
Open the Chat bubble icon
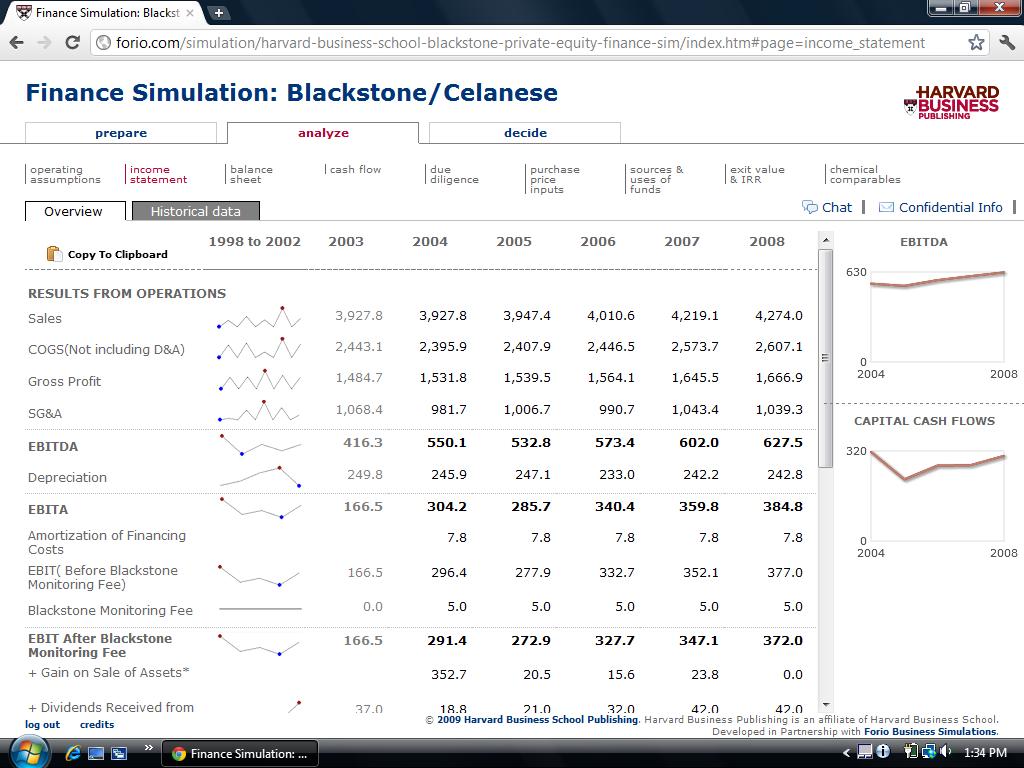click(810, 207)
